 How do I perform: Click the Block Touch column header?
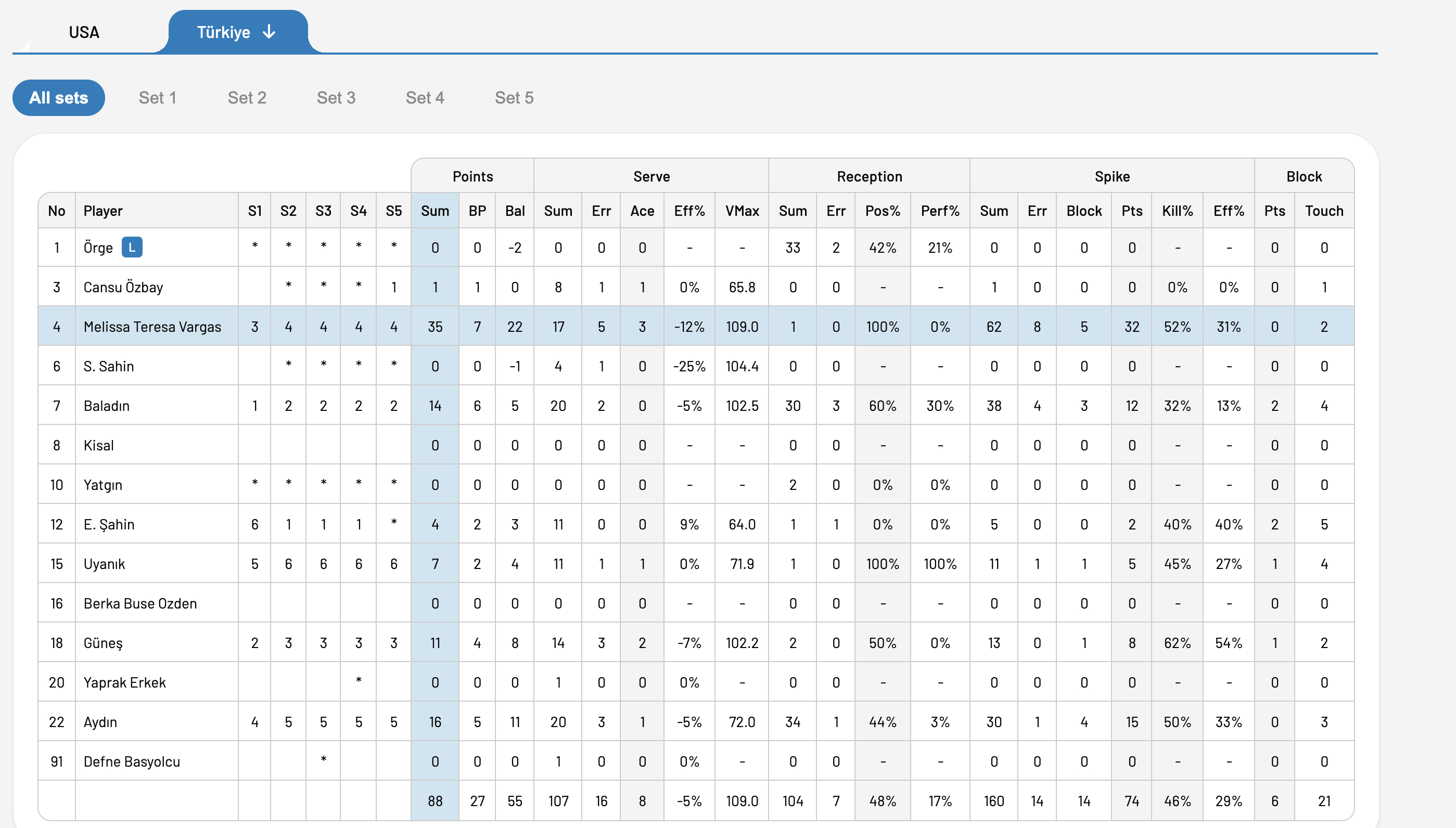1324,211
